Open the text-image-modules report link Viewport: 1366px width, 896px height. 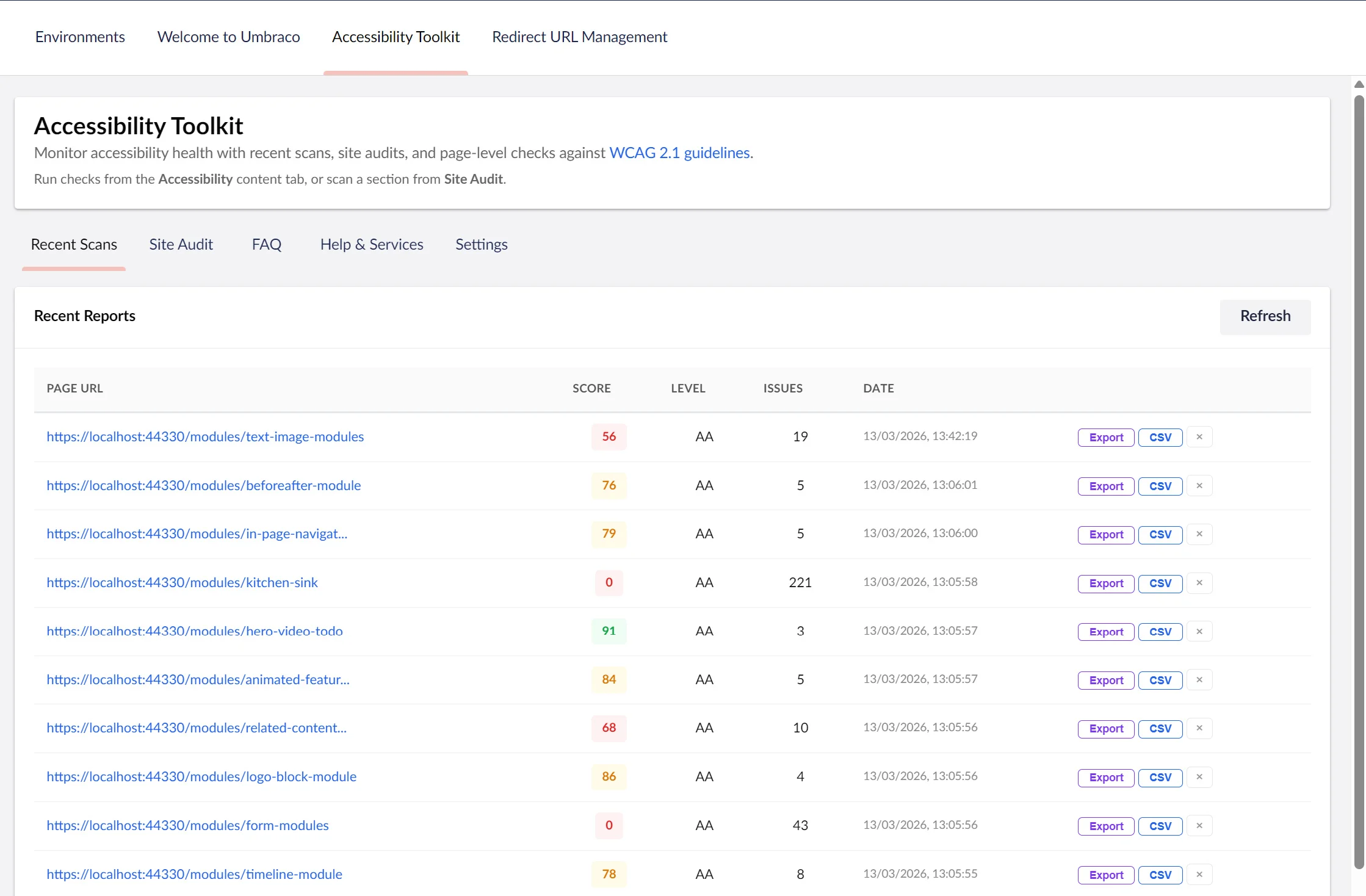205,436
